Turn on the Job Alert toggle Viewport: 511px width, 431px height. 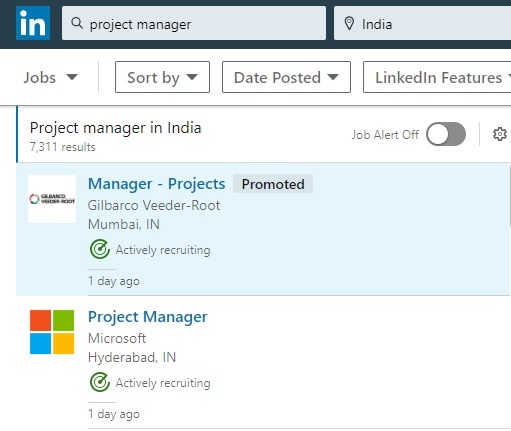click(x=446, y=134)
